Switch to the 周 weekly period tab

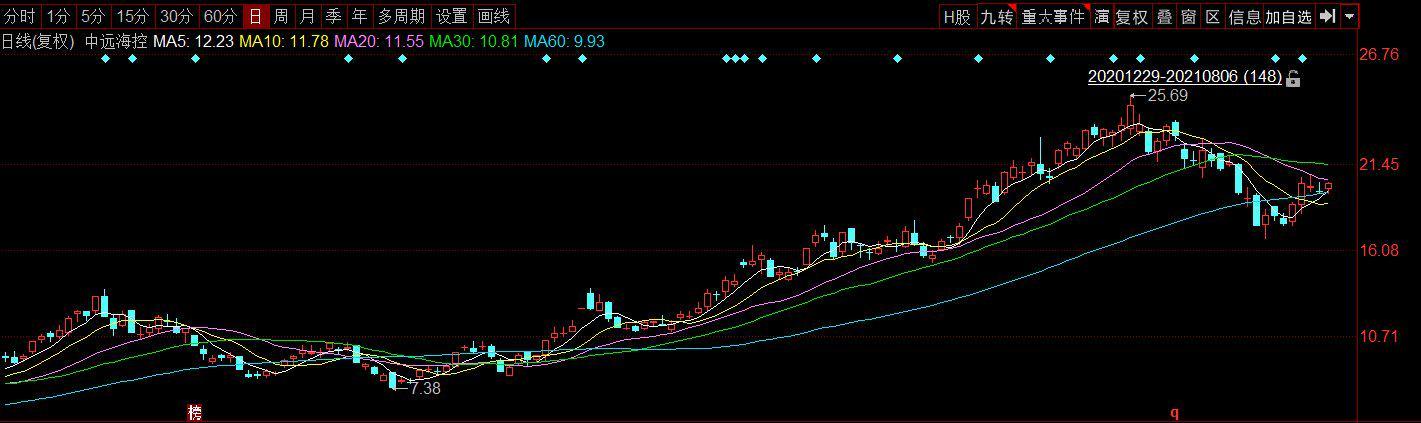pos(282,16)
